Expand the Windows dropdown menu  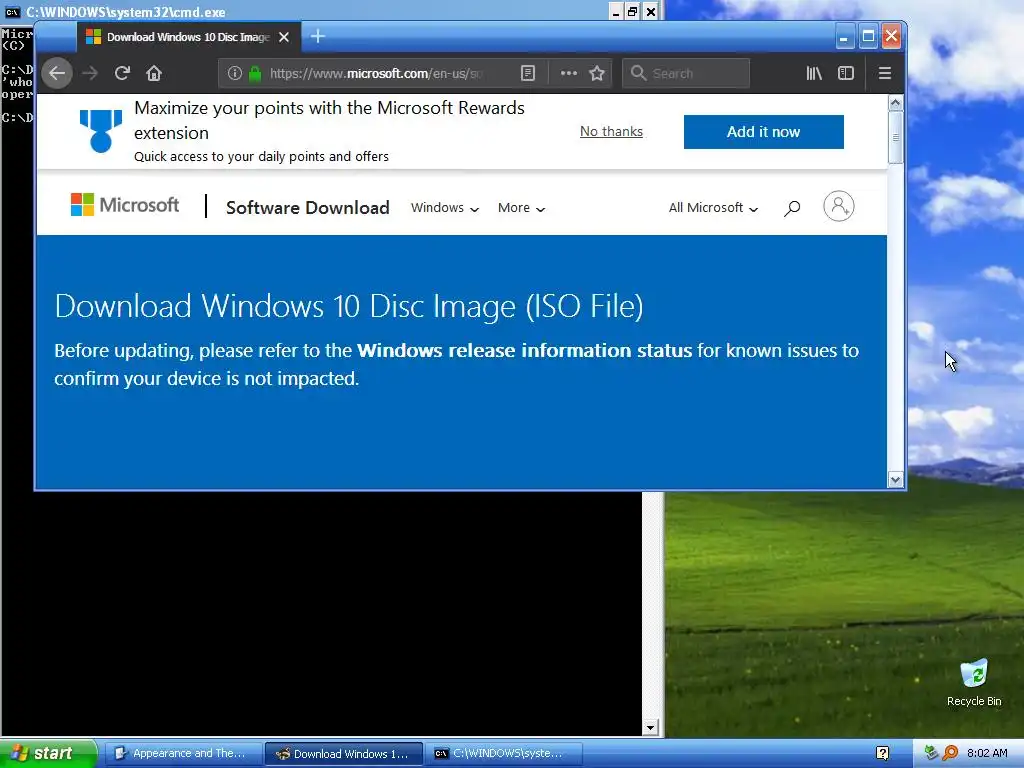[x=445, y=208]
